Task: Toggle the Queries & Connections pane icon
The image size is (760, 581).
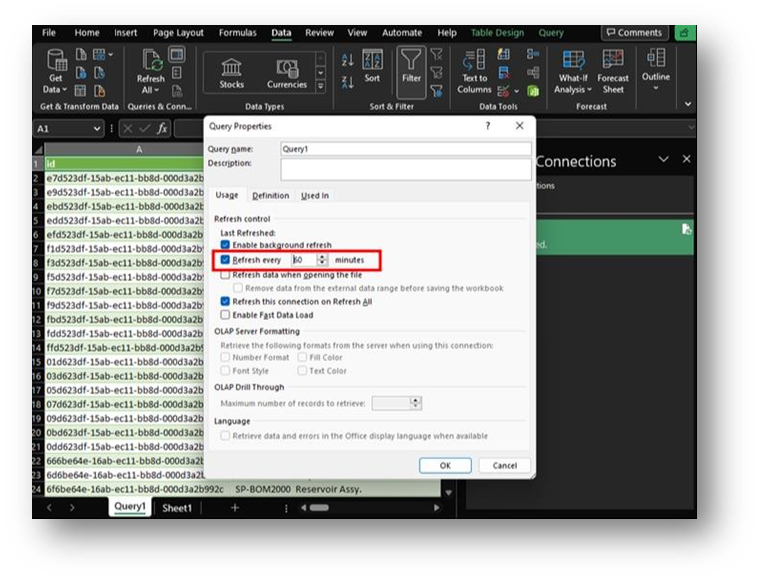Action: 176,54
